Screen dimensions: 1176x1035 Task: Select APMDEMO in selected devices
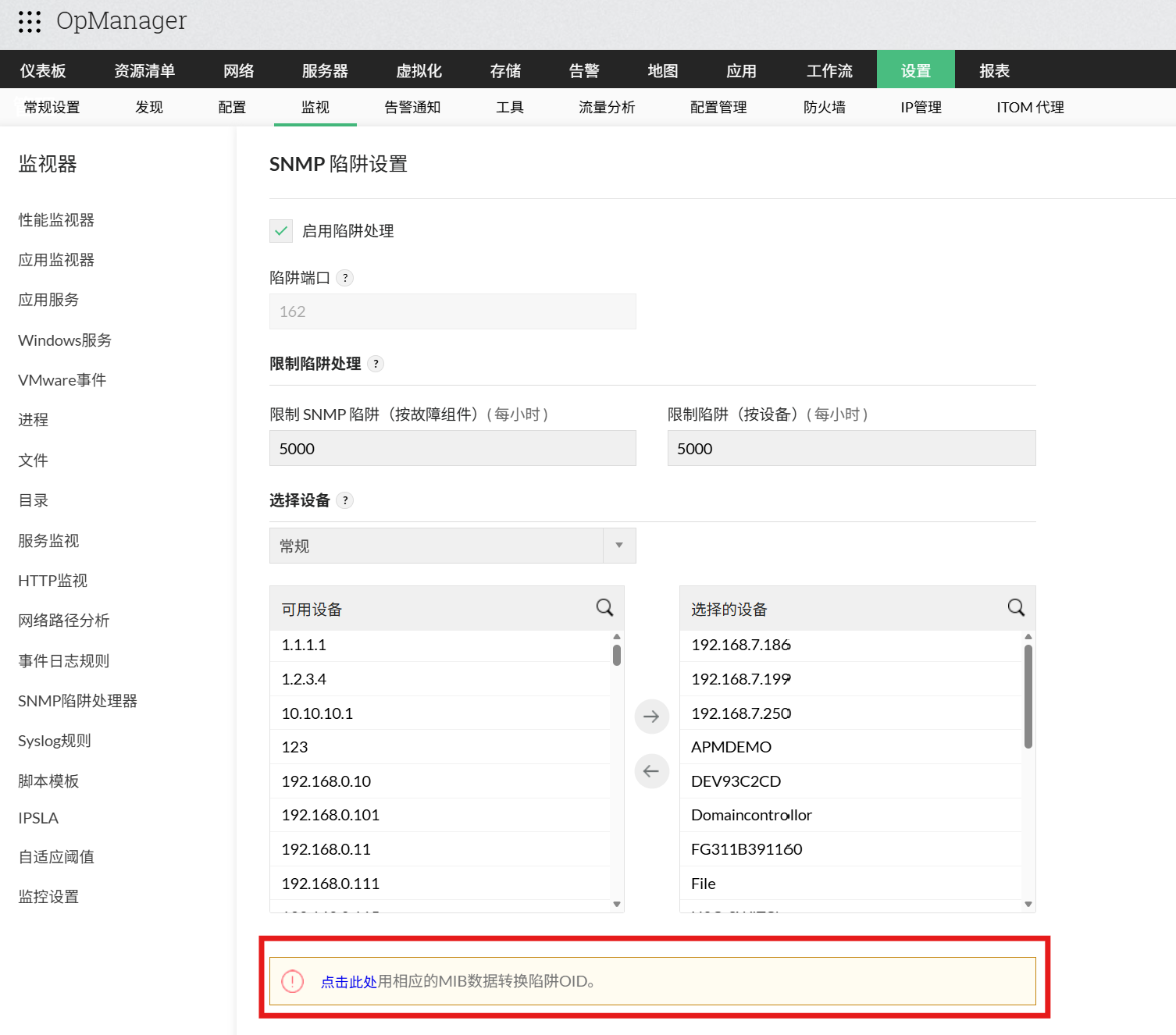tap(851, 747)
